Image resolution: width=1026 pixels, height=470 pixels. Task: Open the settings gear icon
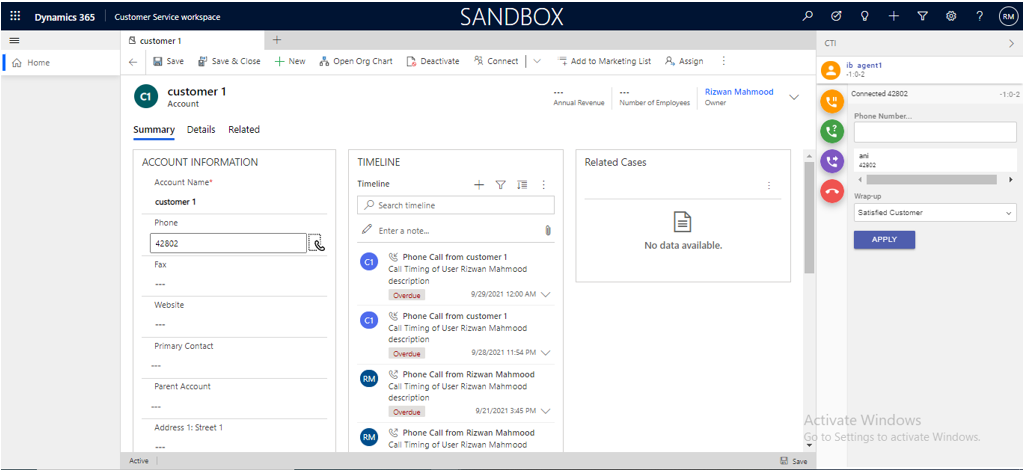tap(951, 16)
